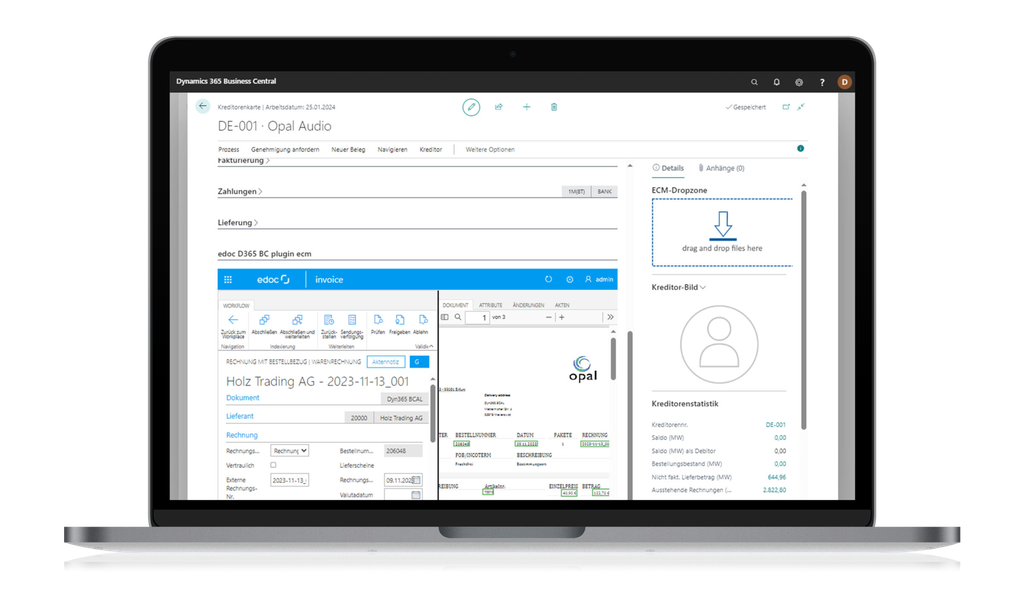Open card in new window icon
This screenshot has height=589, width=1024.
tap(786, 107)
